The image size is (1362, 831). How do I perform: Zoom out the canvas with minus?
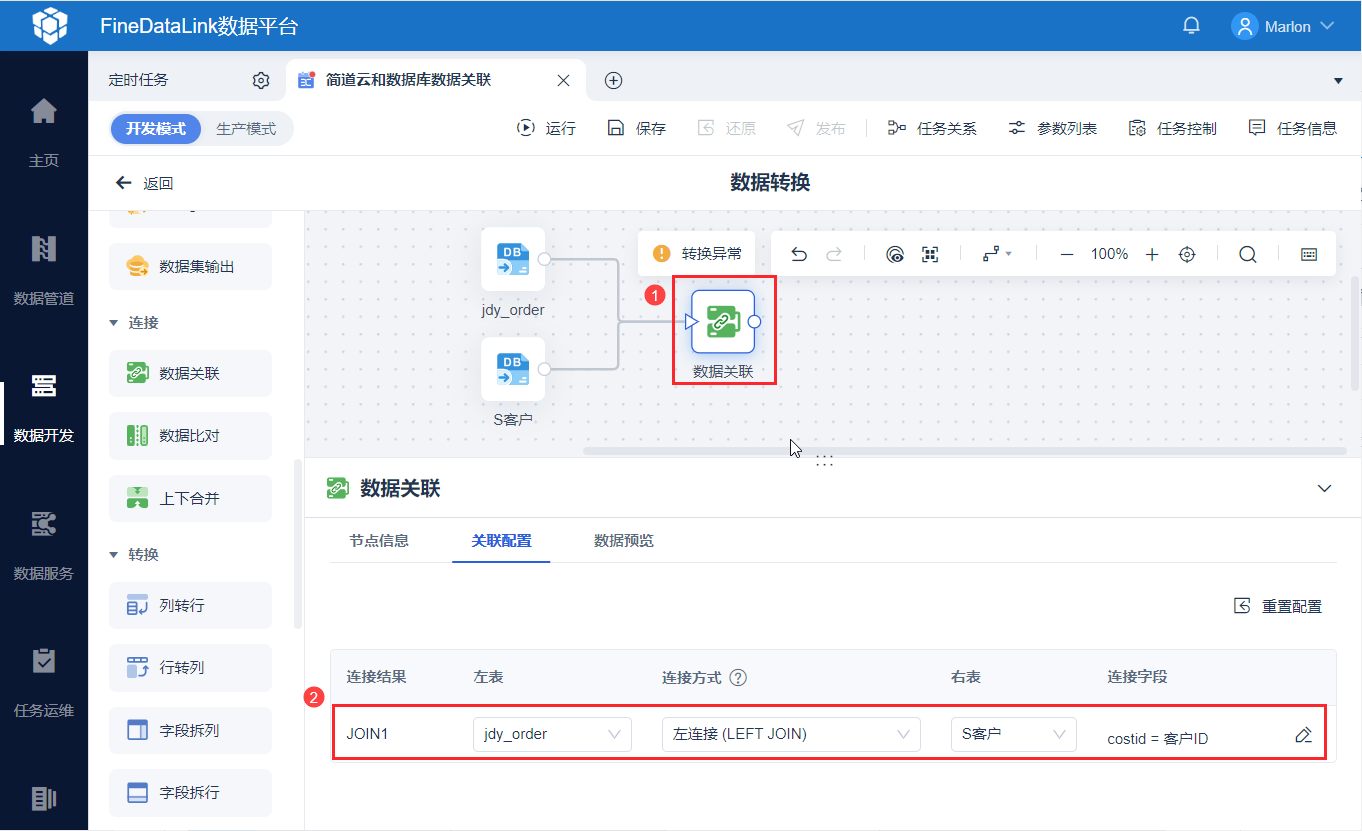coord(1067,254)
